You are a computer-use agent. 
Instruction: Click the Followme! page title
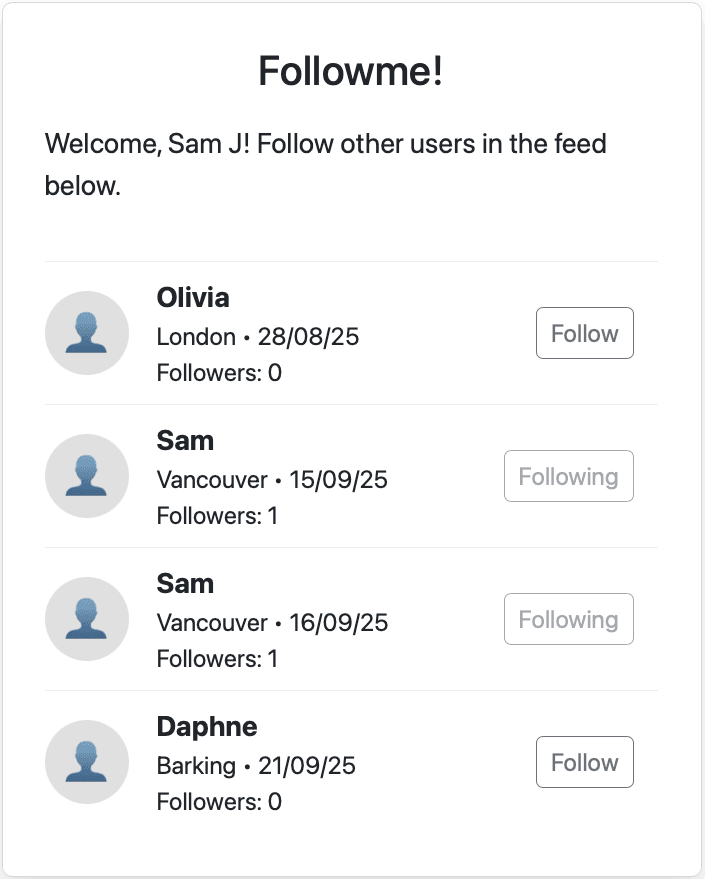click(351, 72)
